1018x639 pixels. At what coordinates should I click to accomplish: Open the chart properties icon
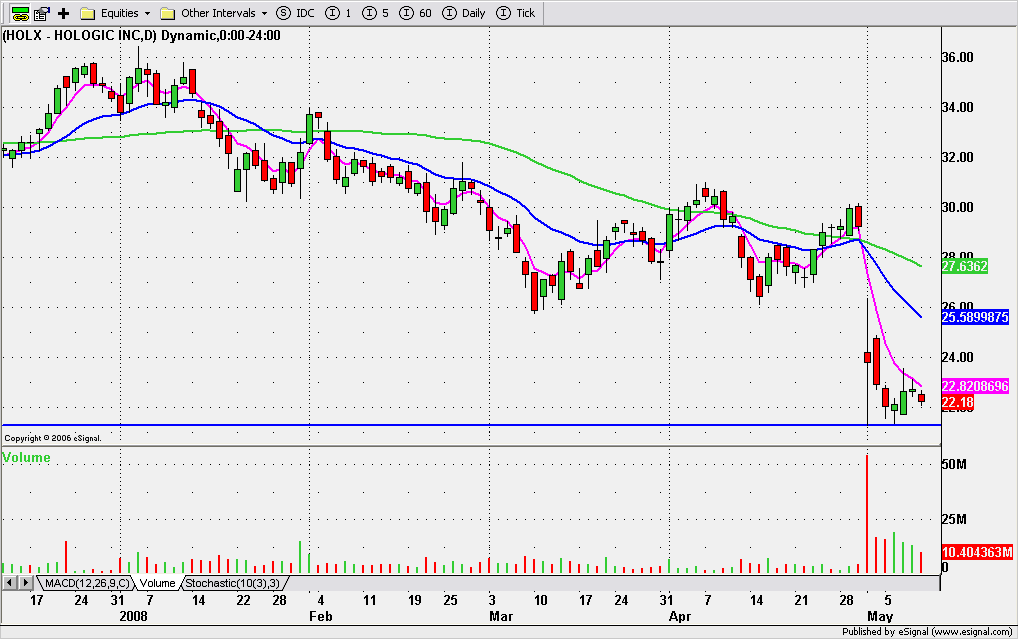coord(42,13)
